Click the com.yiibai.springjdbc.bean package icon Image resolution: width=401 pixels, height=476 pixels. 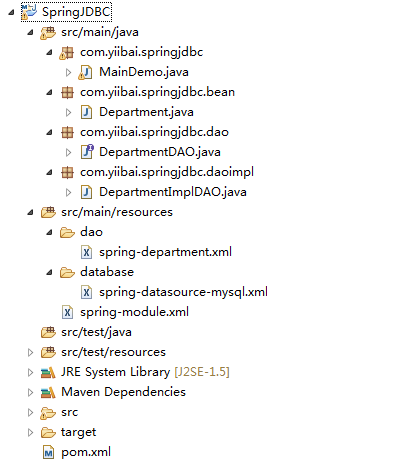[x=67, y=92]
